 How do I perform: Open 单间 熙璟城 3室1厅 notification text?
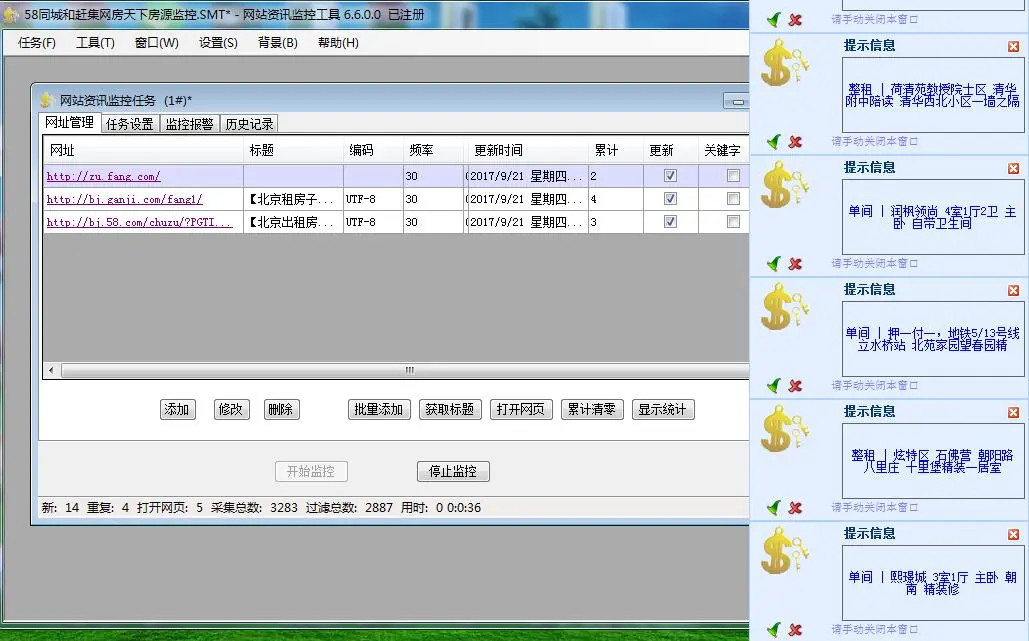click(x=933, y=583)
